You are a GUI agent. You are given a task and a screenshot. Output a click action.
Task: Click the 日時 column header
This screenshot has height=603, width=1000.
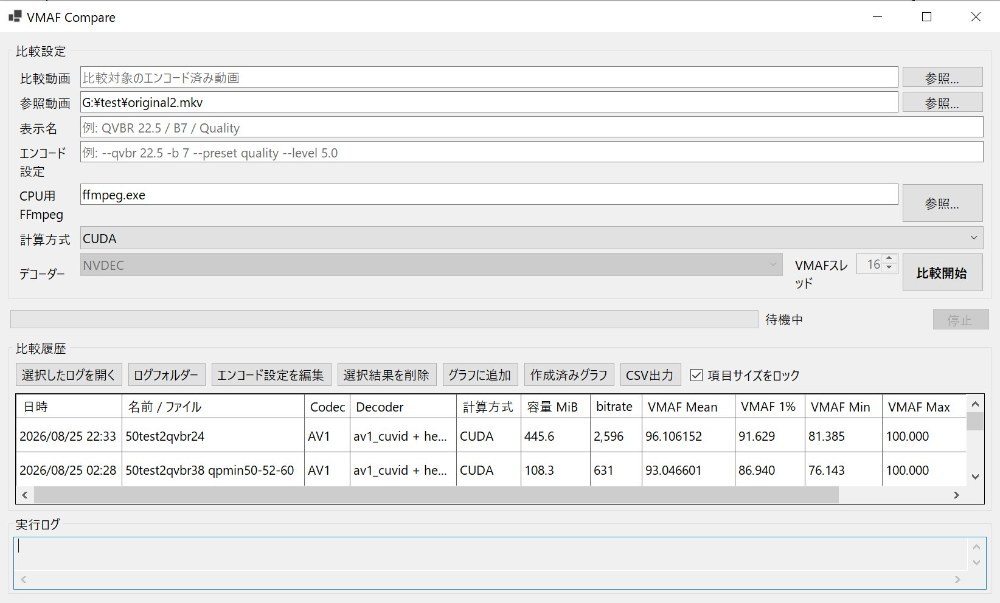pos(68,407)
